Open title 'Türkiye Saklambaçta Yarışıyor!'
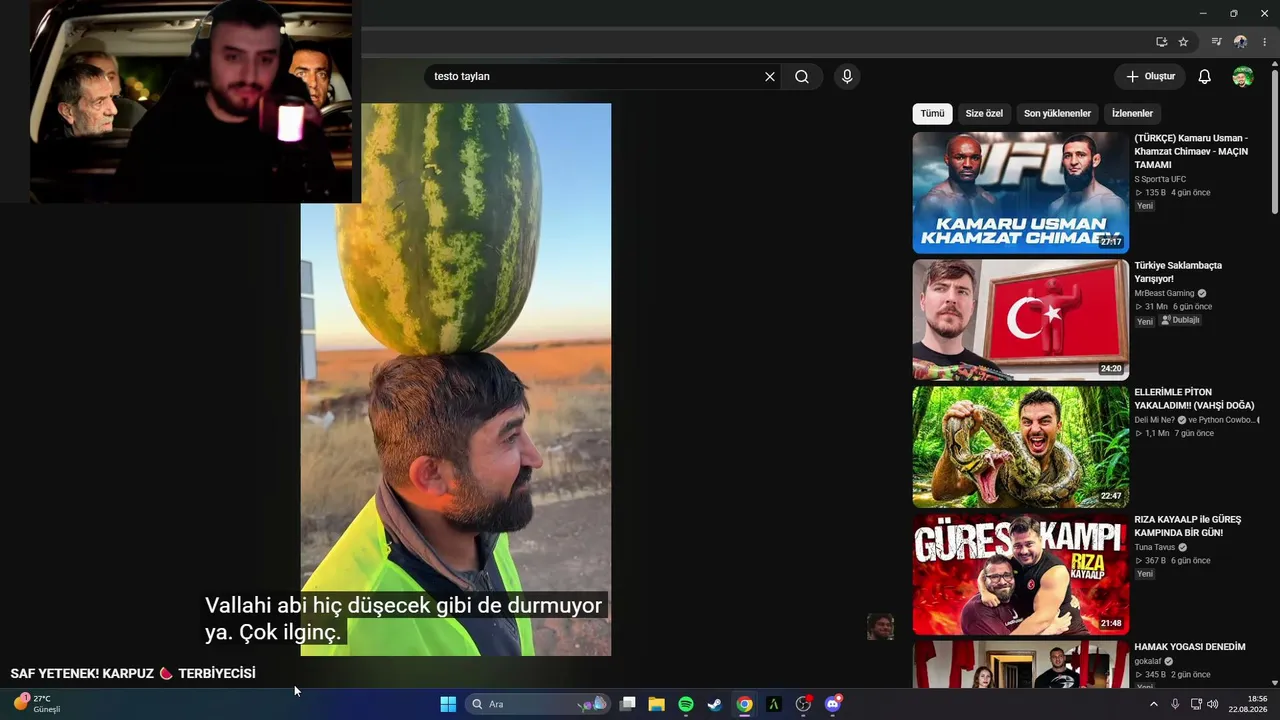The image size is (1280, 720). [1178, 272]
